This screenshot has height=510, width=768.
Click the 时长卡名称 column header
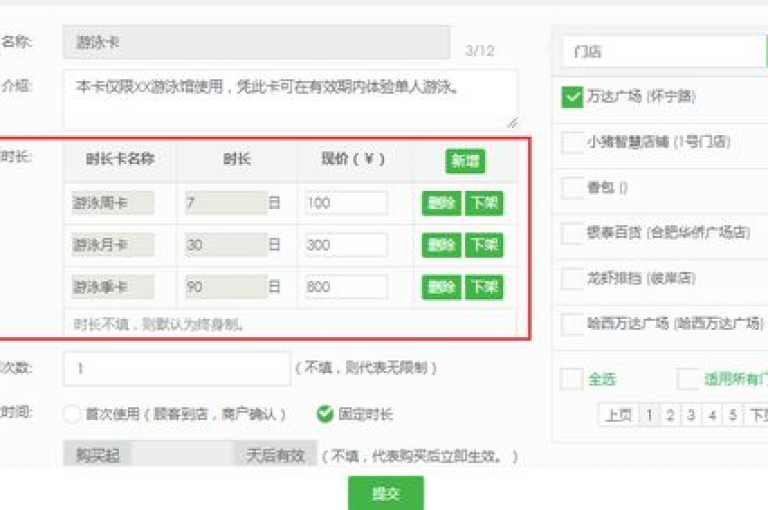click(x=120, y=159)
